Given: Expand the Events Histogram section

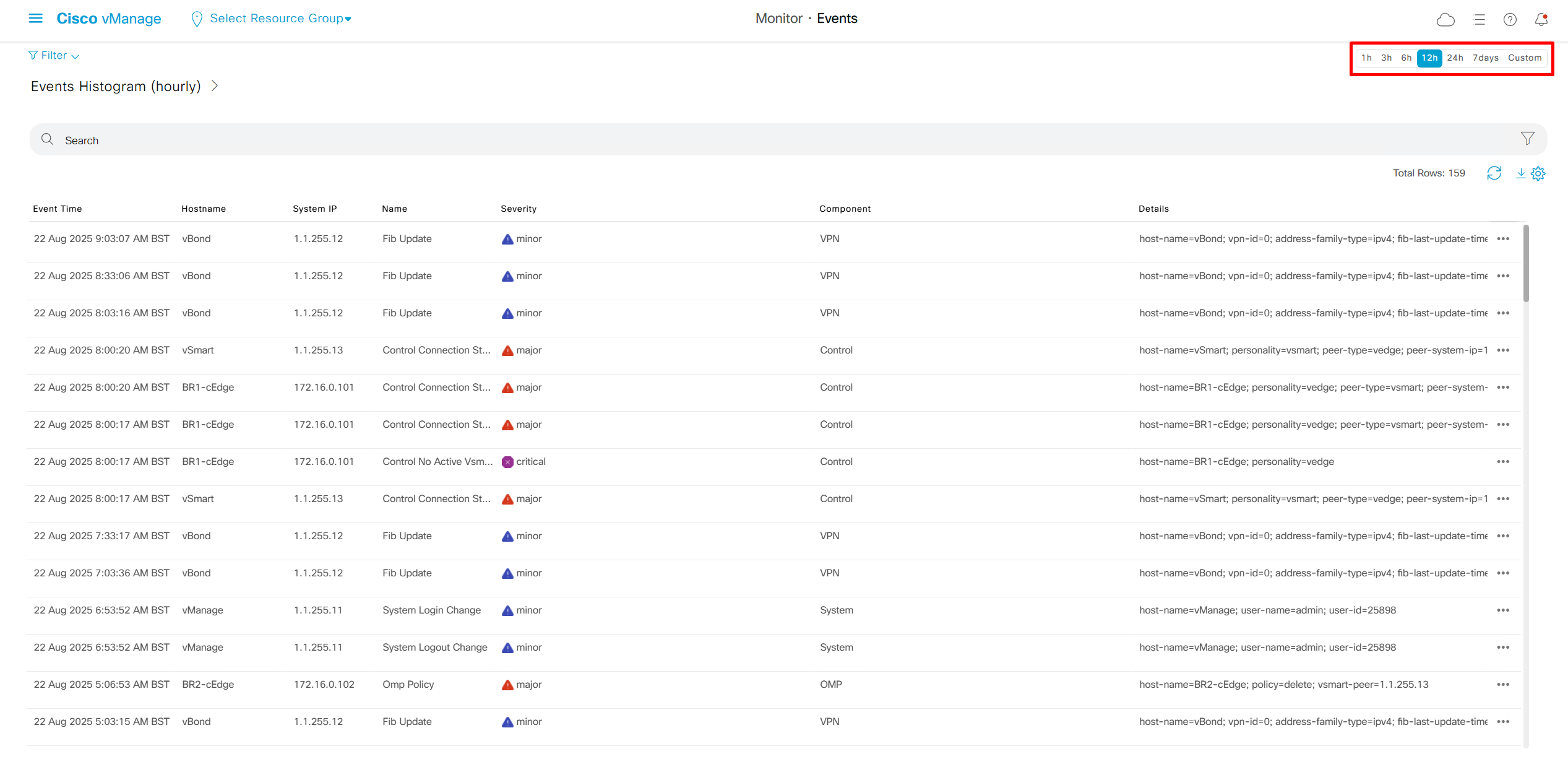Looking at the screenshot, I should [x=215, y=86].
